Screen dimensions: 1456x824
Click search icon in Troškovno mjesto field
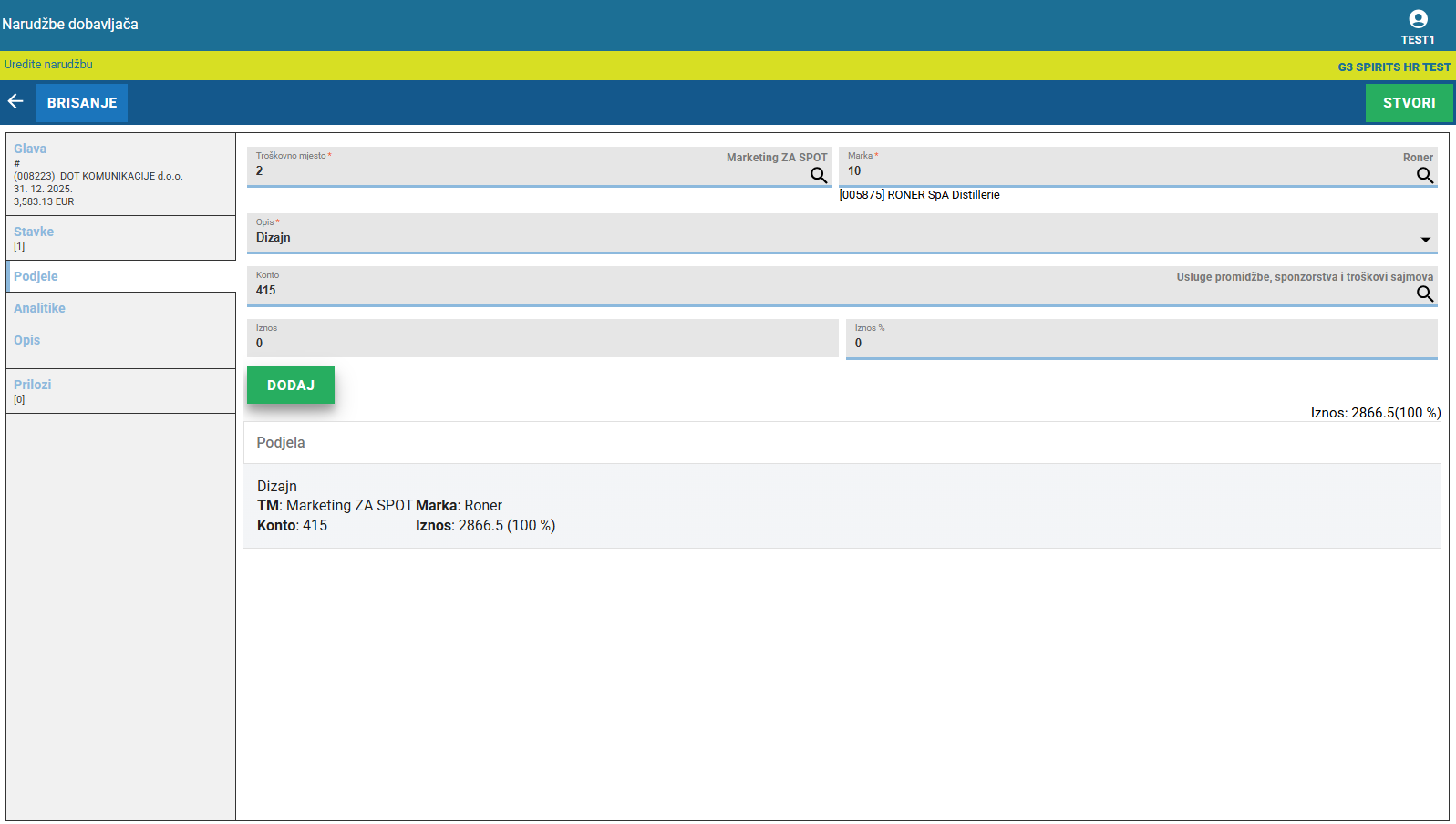point(818,175)
